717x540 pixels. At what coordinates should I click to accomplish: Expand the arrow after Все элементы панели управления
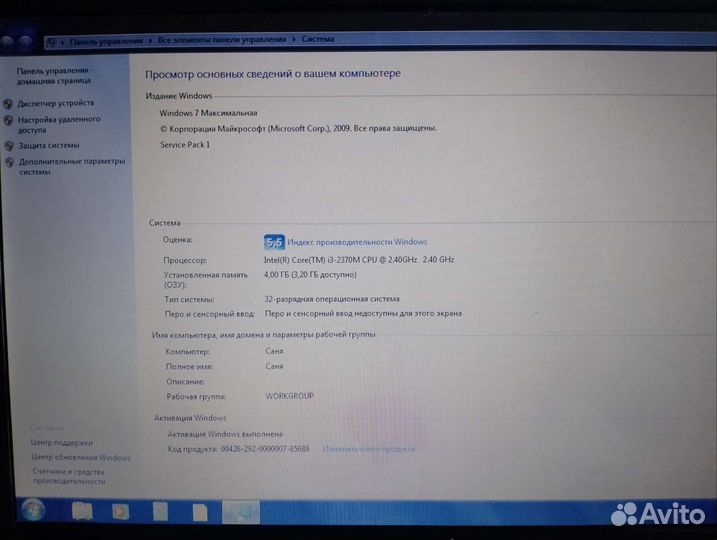[x=294, y=39]
